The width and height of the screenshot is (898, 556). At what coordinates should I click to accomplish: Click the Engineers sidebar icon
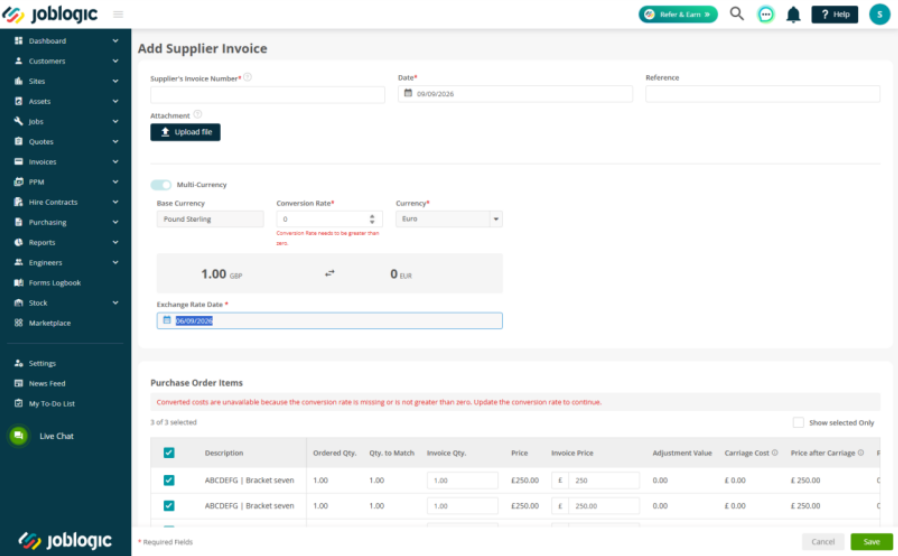(18, 262)
